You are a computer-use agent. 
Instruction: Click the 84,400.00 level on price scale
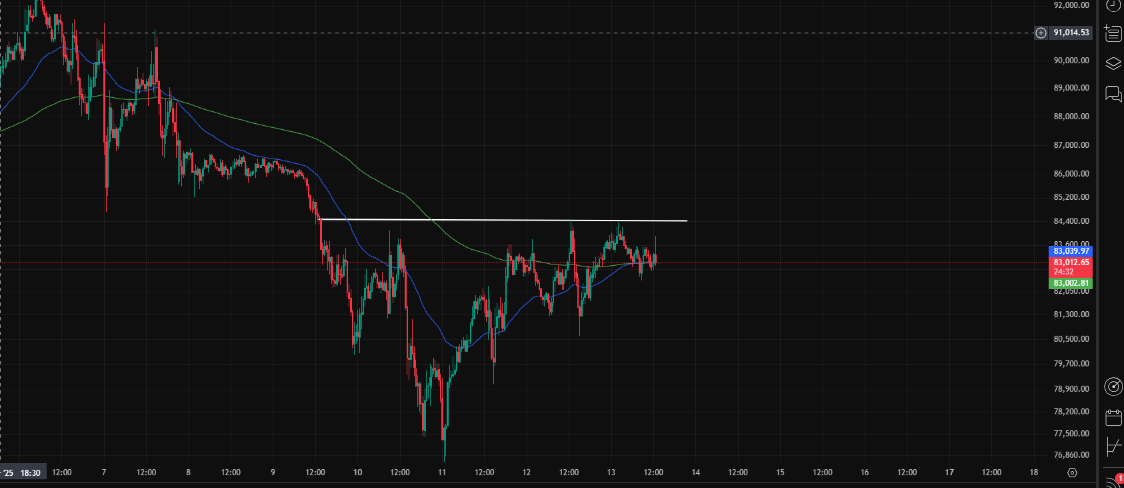click(1071, 221)
